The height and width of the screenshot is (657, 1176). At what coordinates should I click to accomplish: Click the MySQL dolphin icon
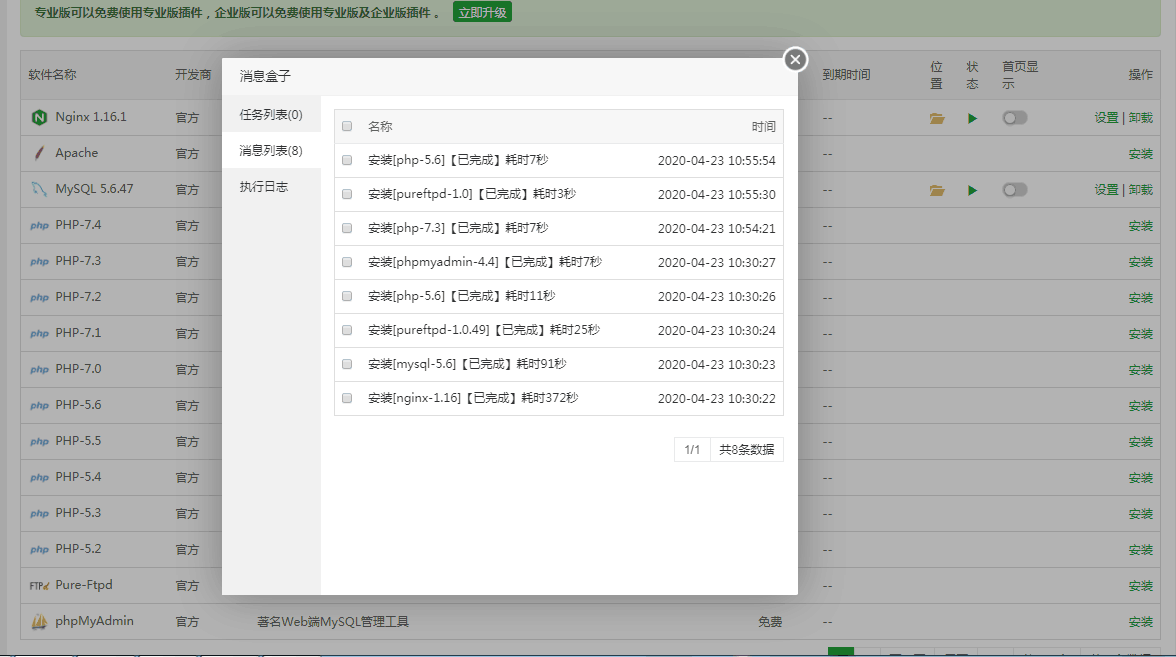(x=38, y=189)
